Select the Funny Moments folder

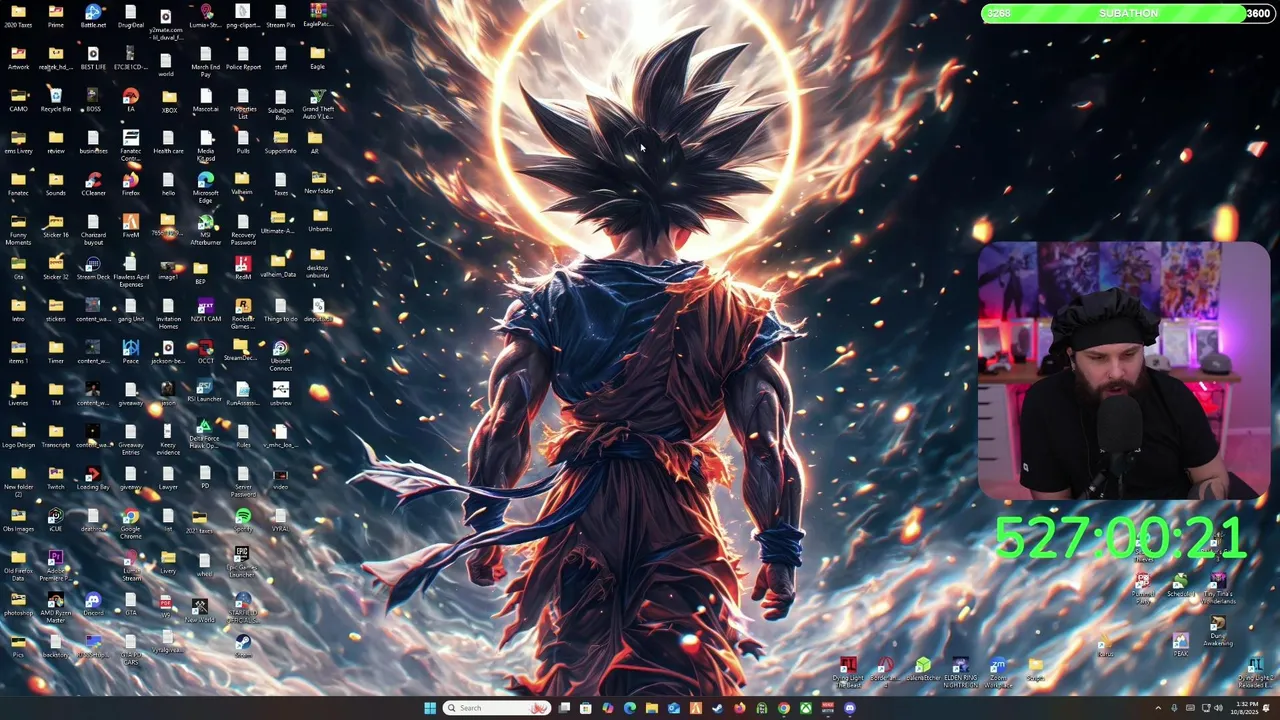point(18,229)
